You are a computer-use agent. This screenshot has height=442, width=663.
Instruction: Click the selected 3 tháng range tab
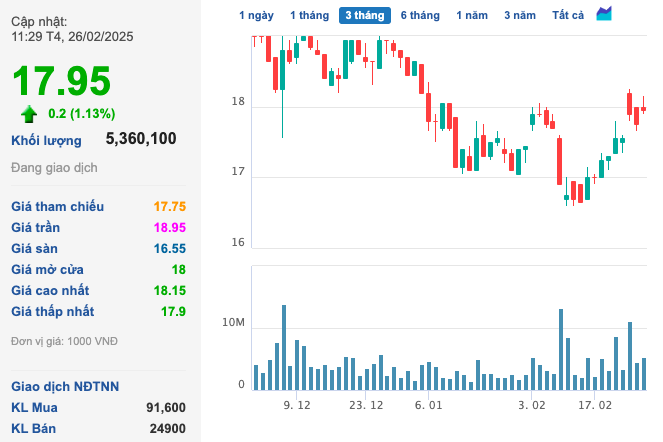pos(364,15)
